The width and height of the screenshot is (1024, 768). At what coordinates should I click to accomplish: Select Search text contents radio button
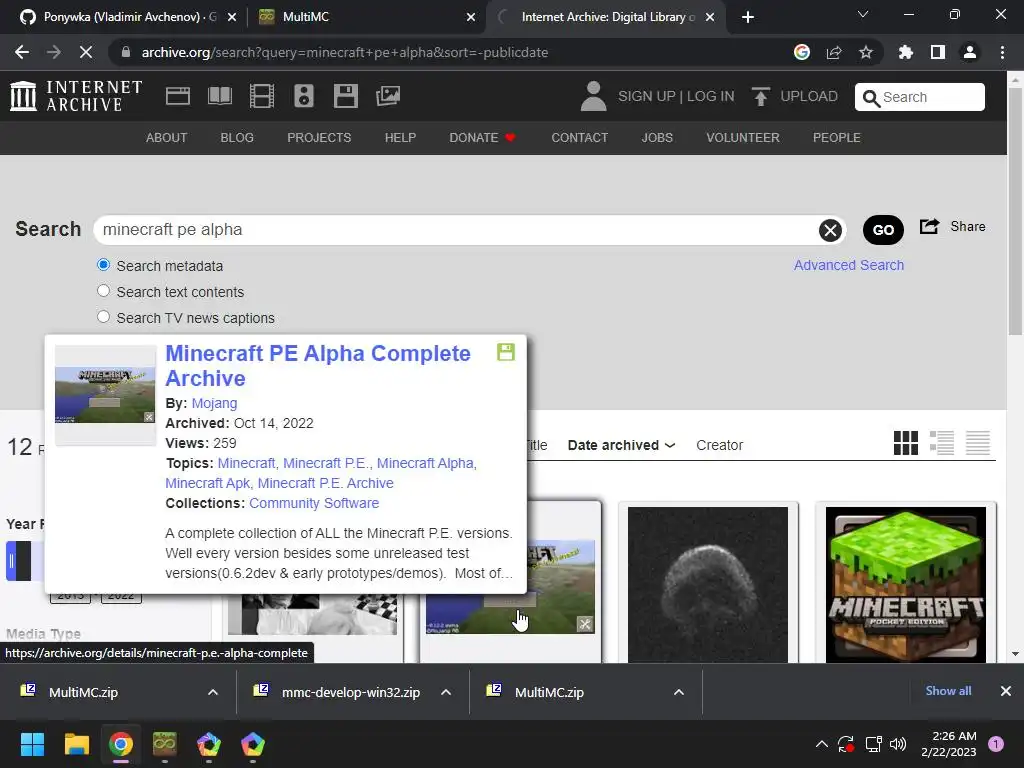pyautogui.click(x=103, y=291)
